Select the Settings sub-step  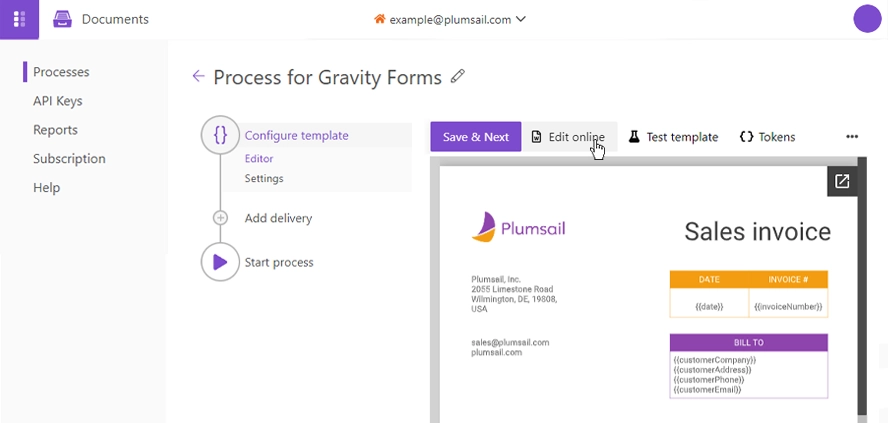pyautogui.click(x=264, y=178)
